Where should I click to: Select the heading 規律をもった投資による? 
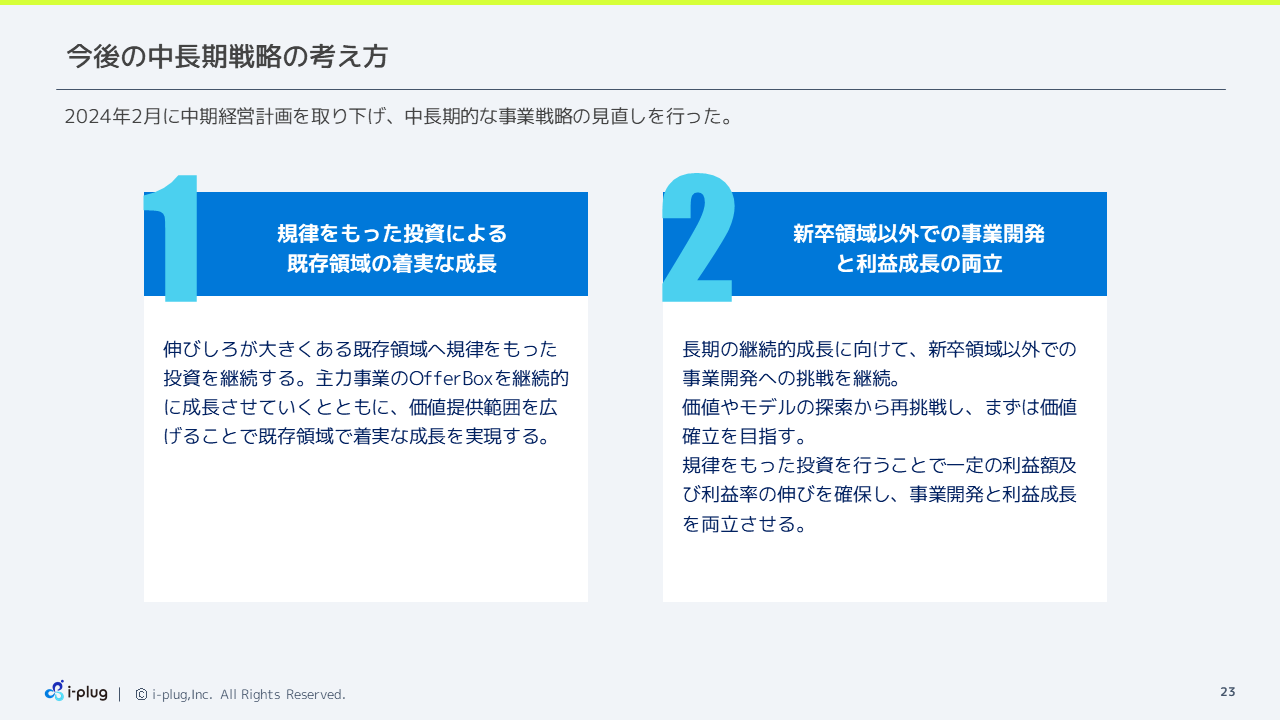[392, 234]
